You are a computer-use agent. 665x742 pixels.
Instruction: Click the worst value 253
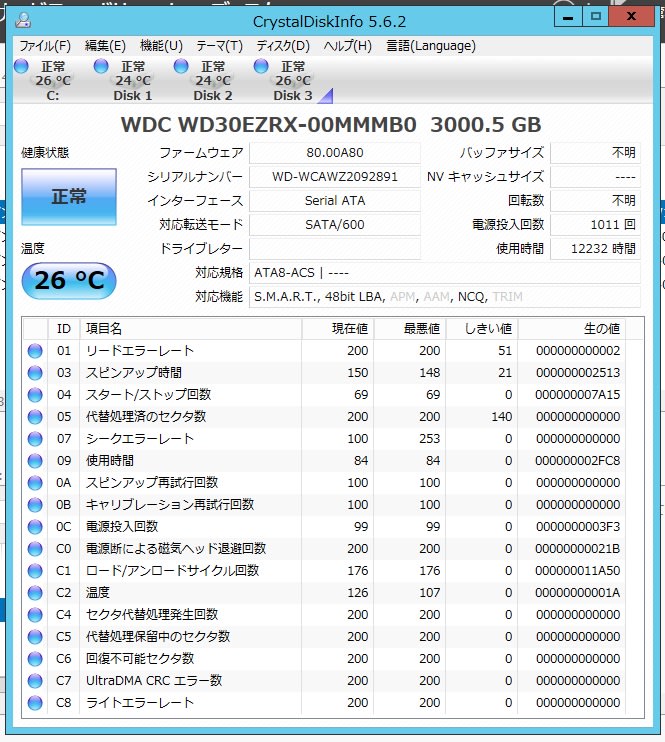[429, 439]
